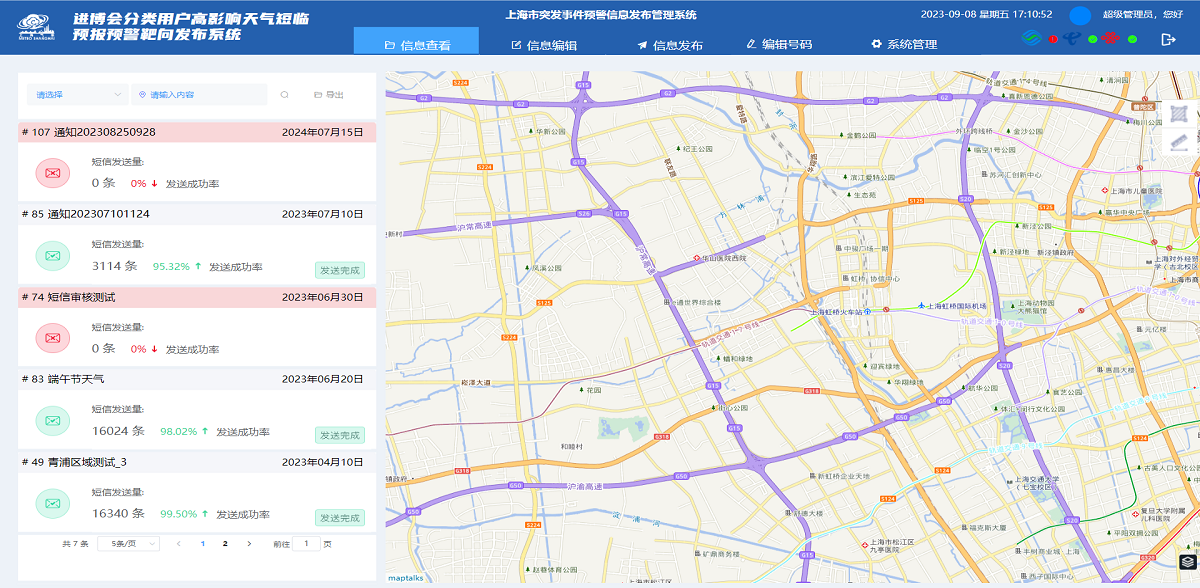Go to next page with right chevron

(x=248, y=544)
